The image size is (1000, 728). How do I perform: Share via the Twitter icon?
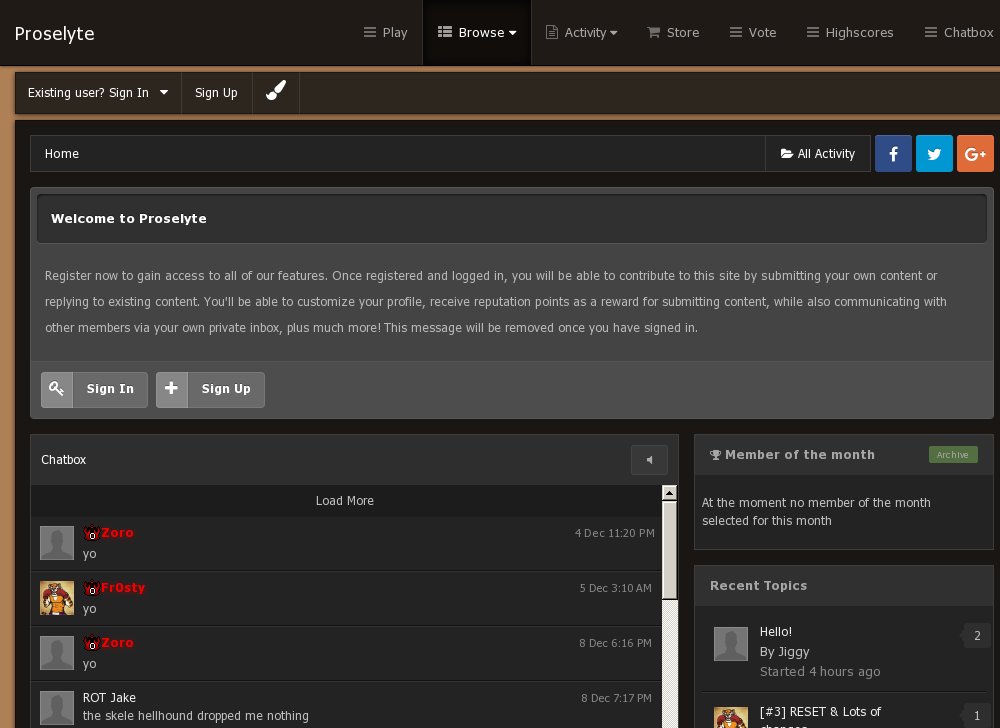click(x=934, y=153)
